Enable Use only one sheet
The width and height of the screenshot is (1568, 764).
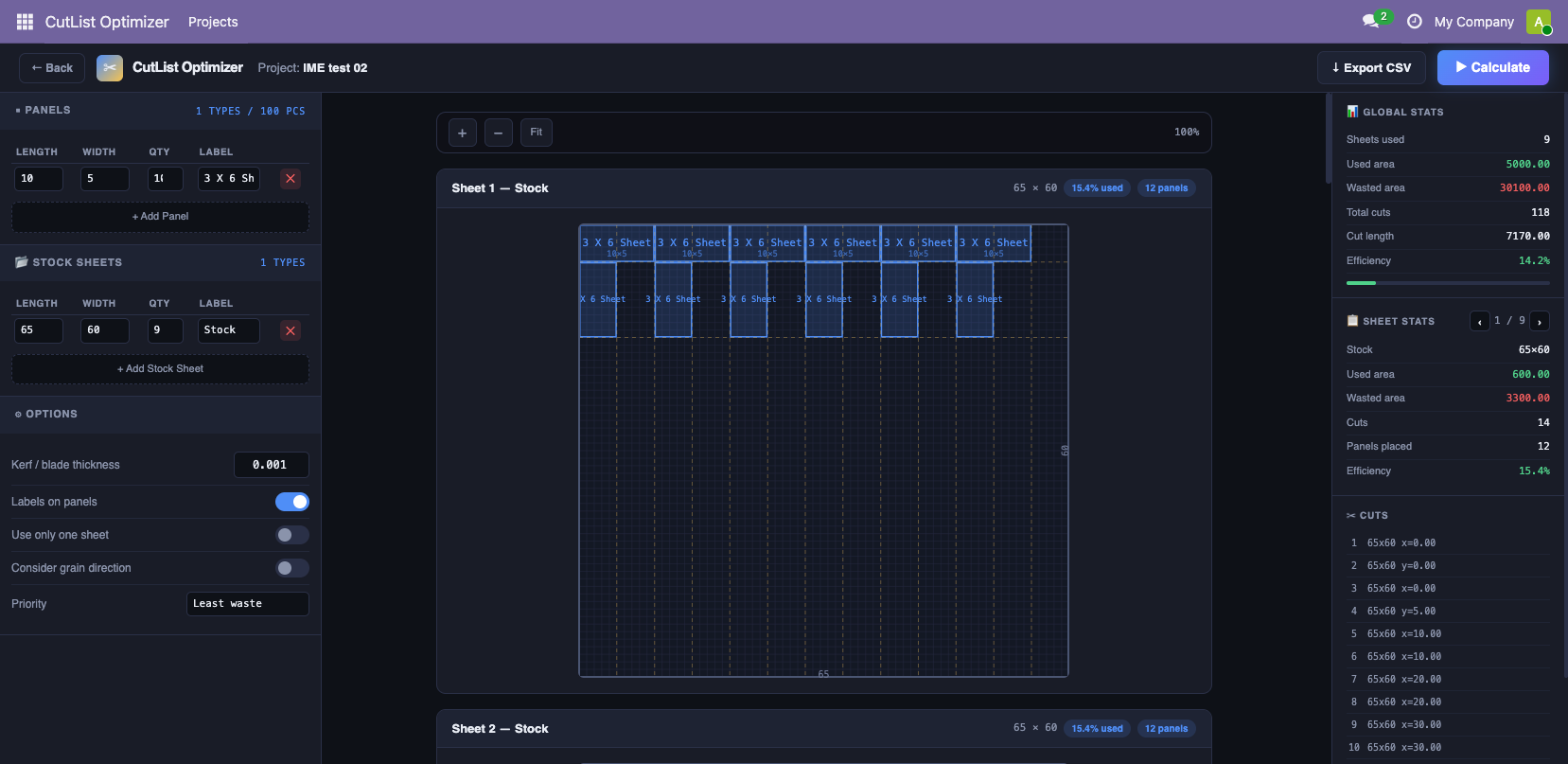click(x=292, y=535)
